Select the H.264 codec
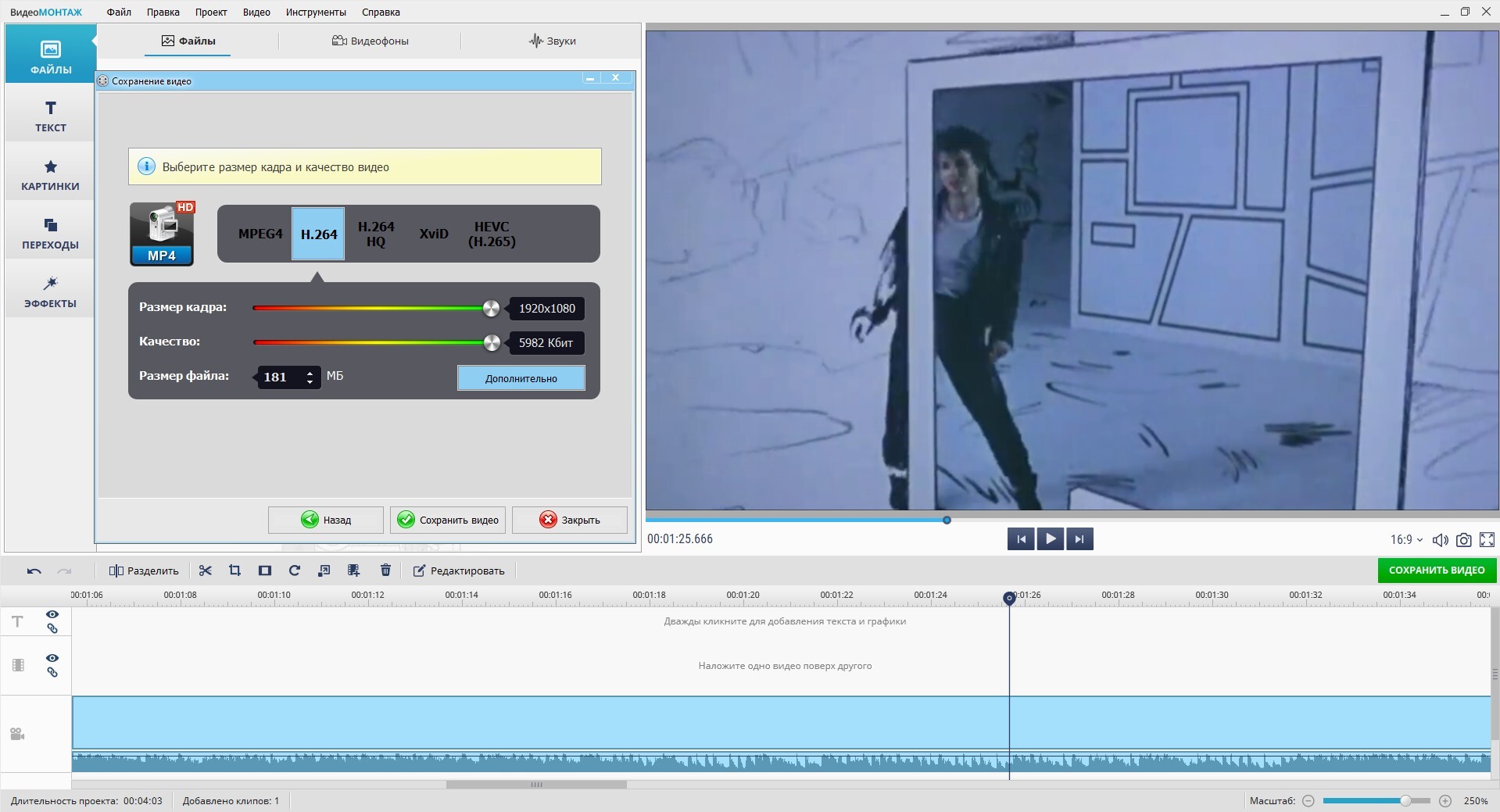The width and height of the screenshot is (1500, 812). tap(318, 234)
